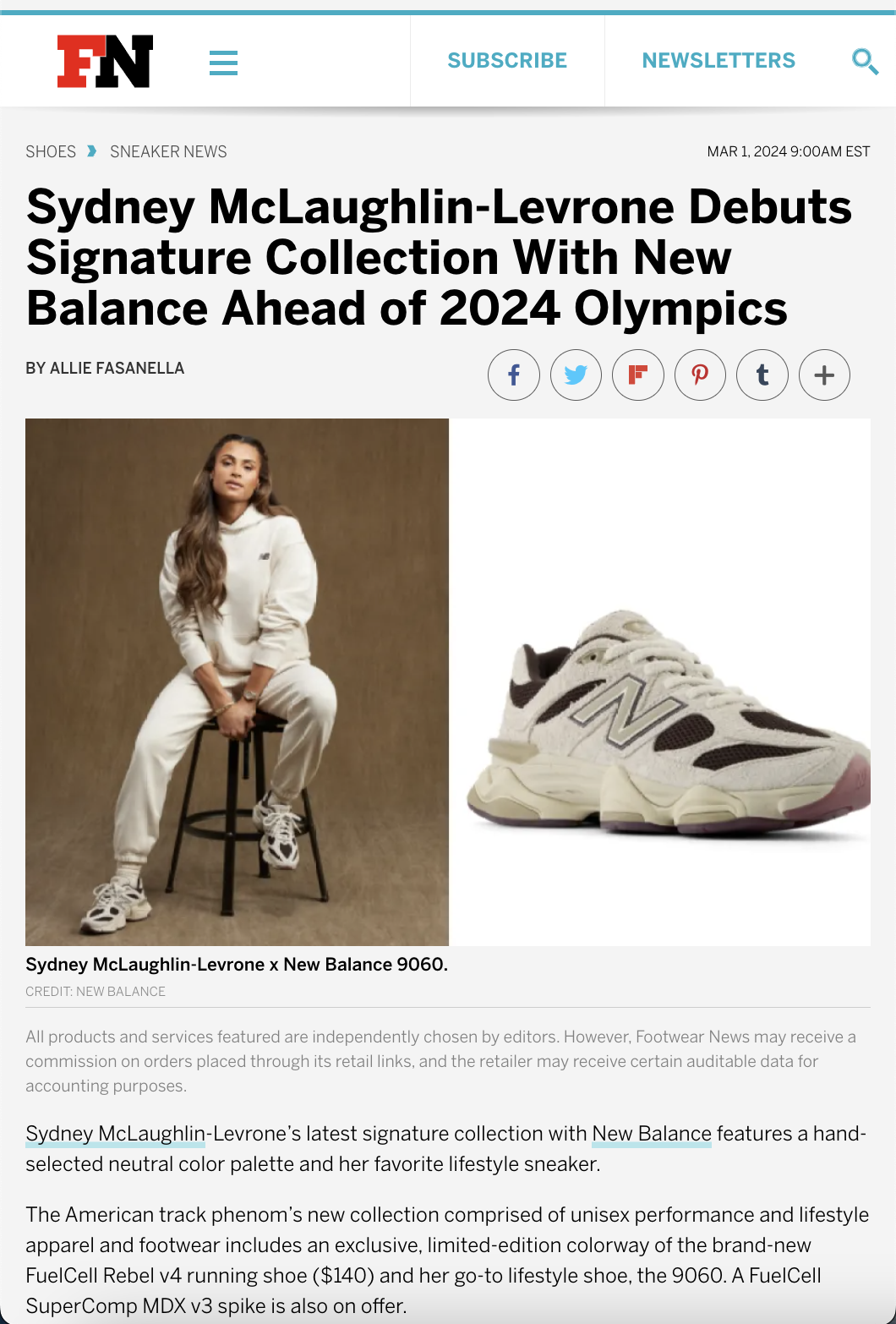Screen dimensions: 896x1324
Task: Open the hamburger navigation menu
Action: click(223, 63)
